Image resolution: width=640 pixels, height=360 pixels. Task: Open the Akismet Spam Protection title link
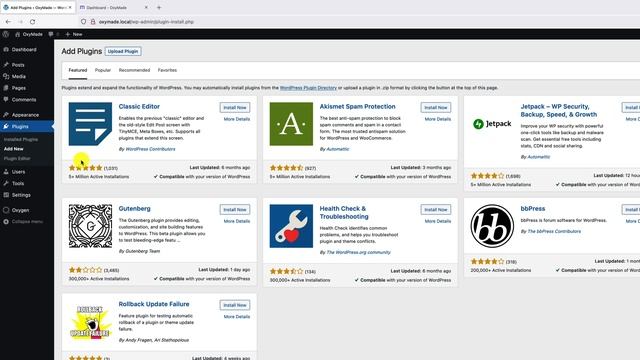(x=358, y=107)
